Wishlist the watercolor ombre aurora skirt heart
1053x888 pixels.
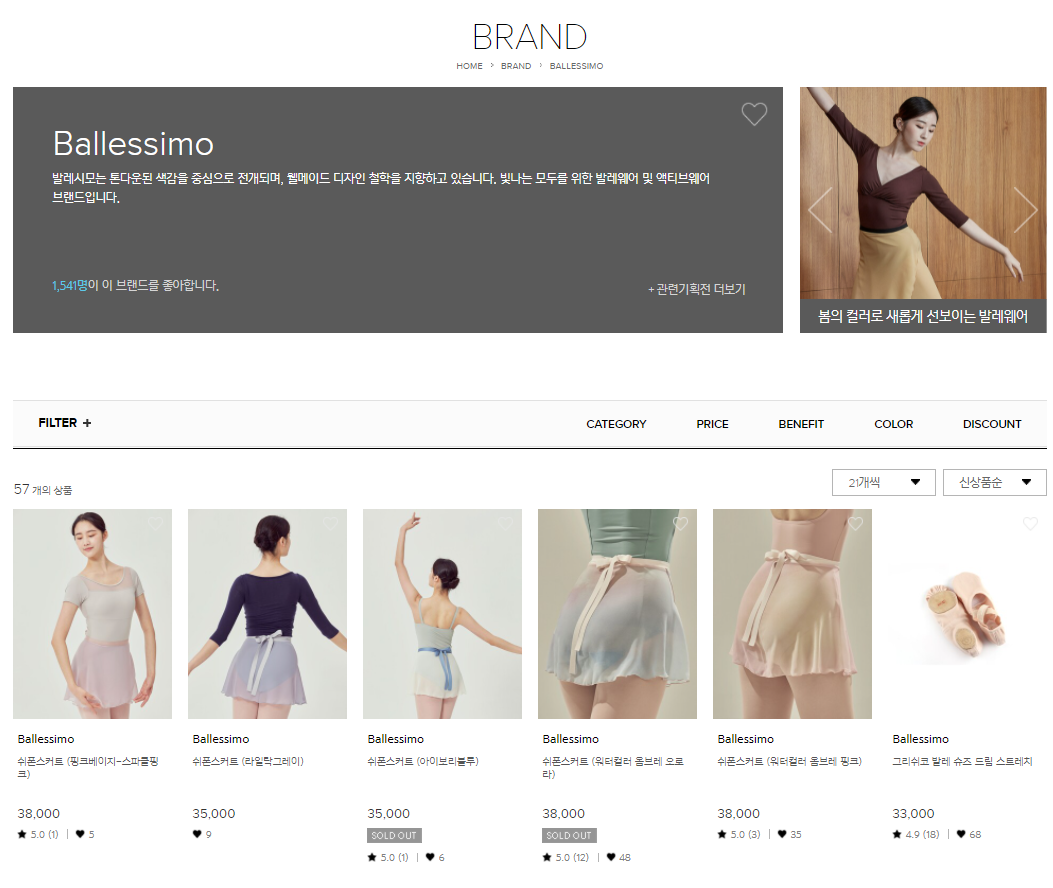click(680, 523)
